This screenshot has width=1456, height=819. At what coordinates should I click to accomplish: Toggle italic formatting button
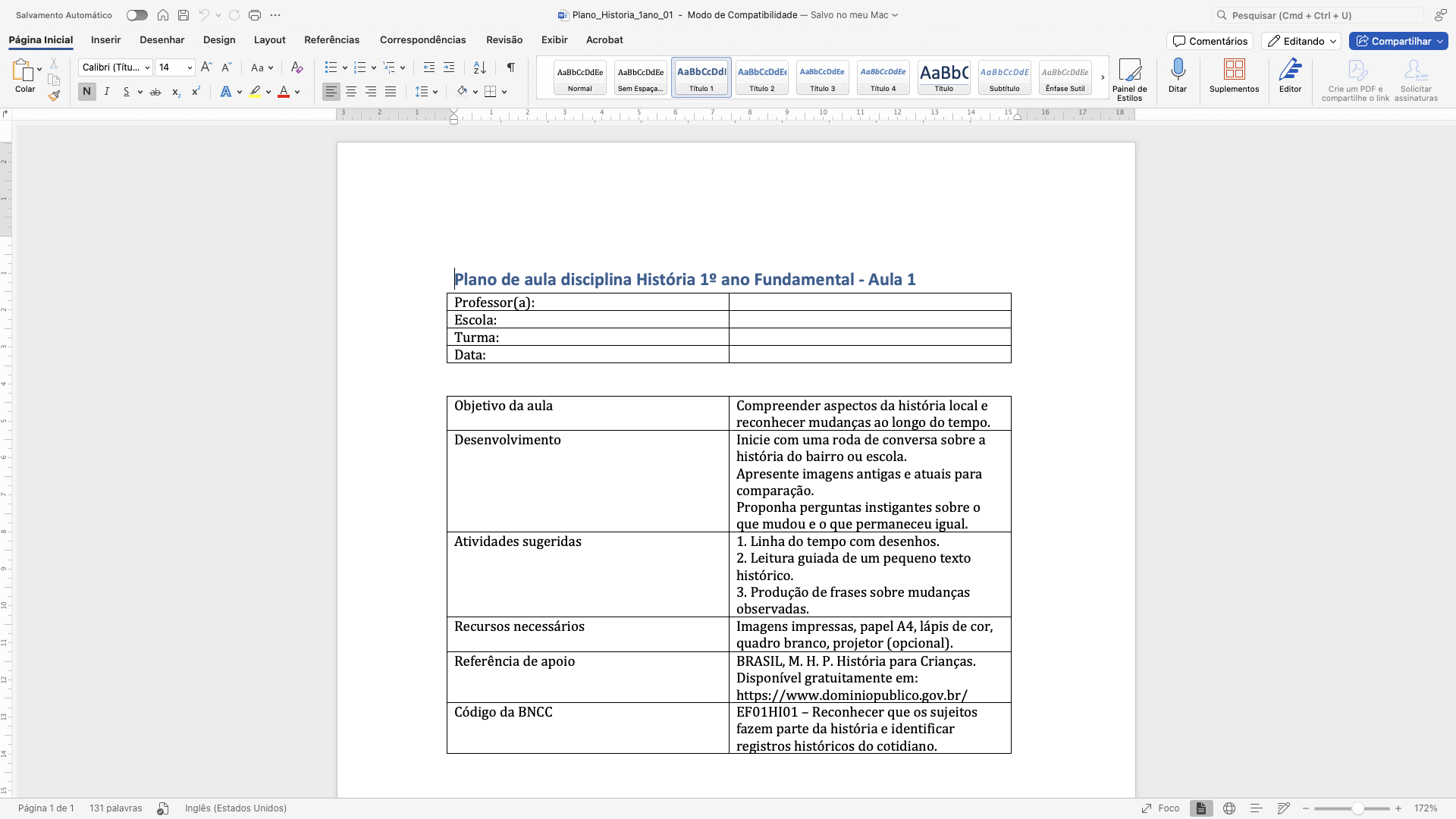coord(107,92)
